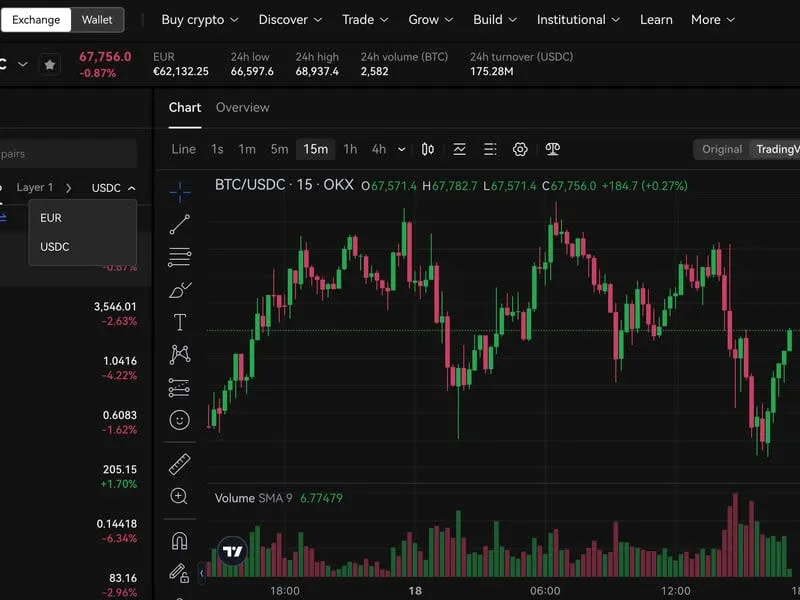Open the Layer 1 chevron in the sidebar
This screenshot has height=600, width=800.
pyautogui.click(x=68, y=187)
